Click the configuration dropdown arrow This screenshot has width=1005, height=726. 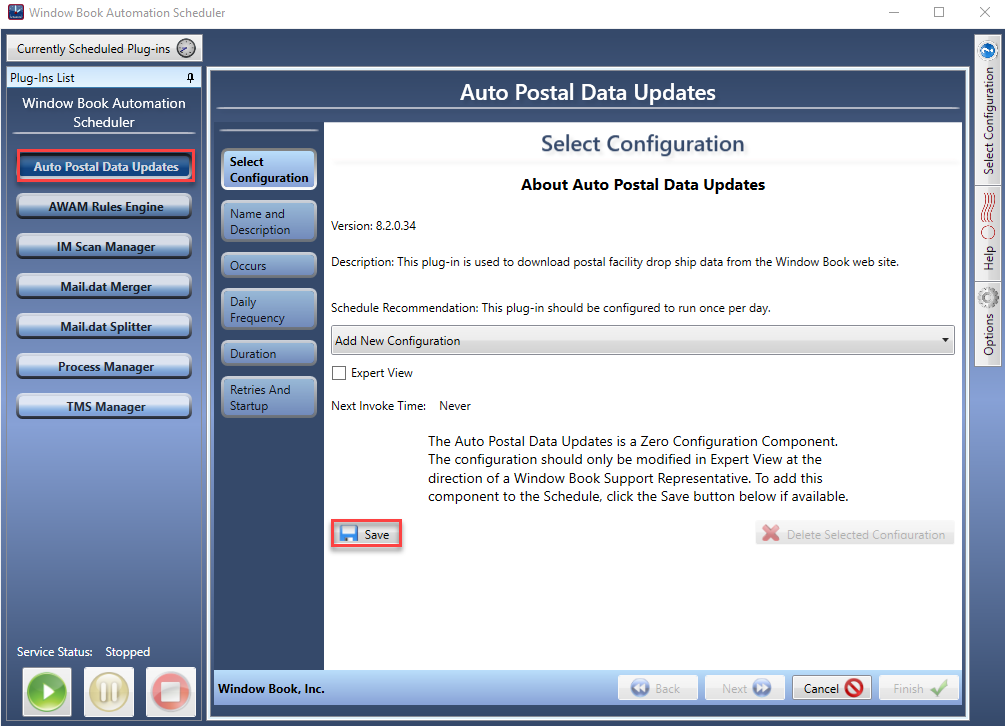click(945, 340)
